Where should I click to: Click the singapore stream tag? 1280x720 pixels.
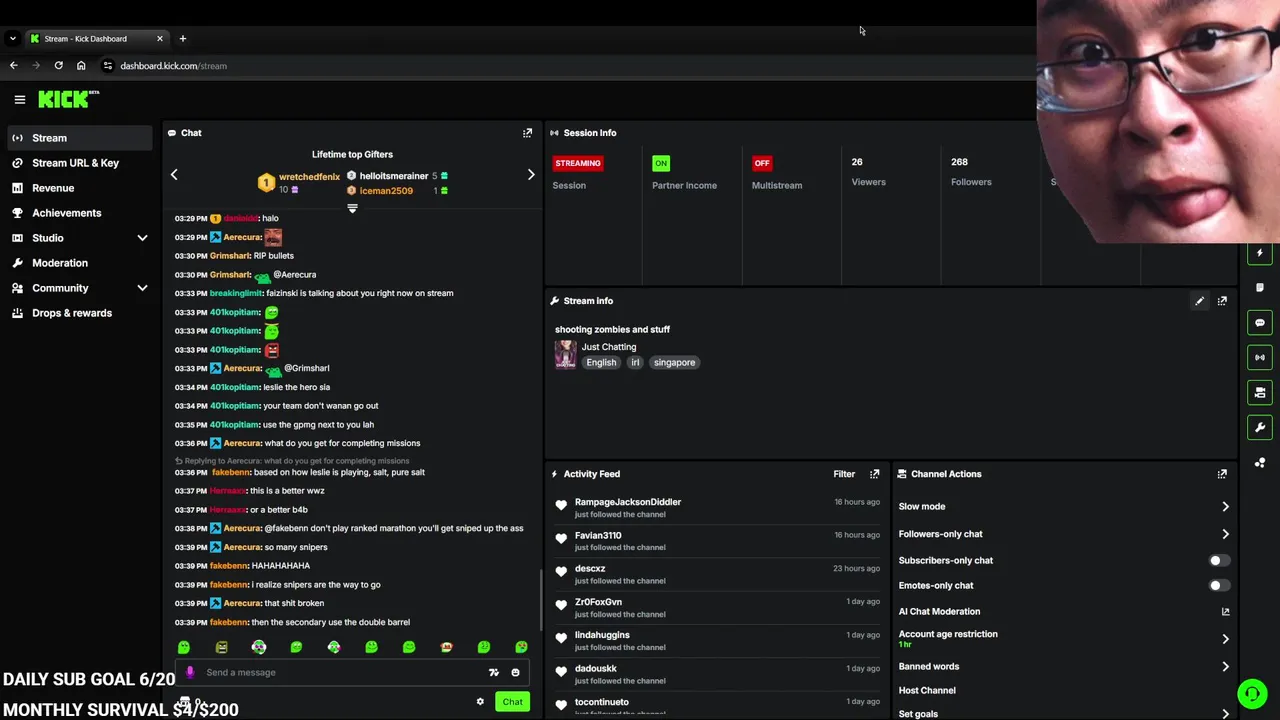click(674, 363)
